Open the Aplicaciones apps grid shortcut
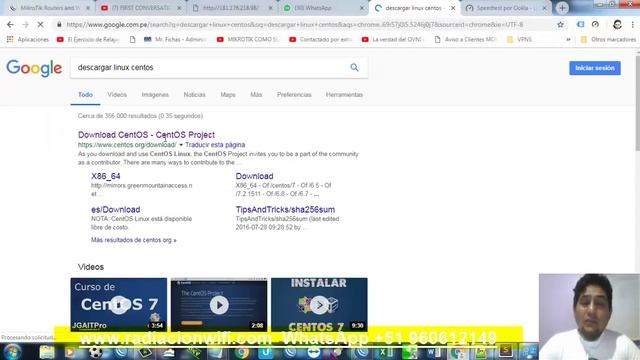 [x=28, y=40]
